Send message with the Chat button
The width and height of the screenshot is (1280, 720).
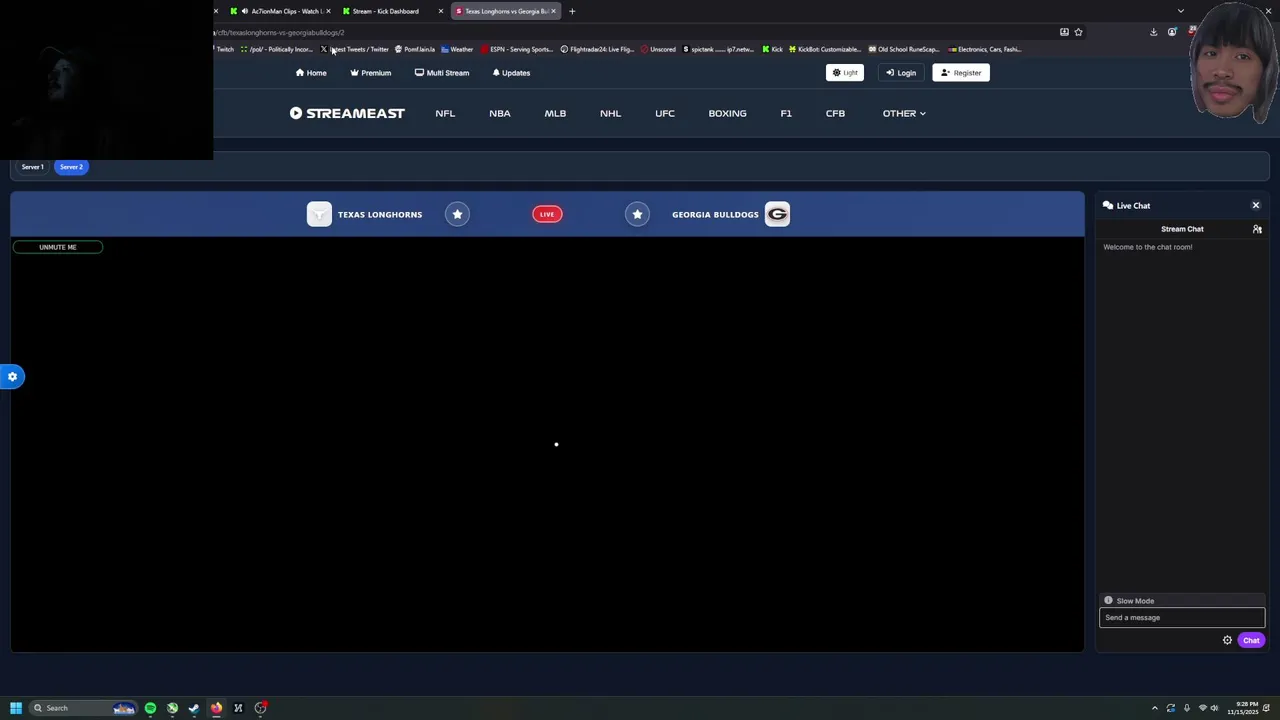[1251, 640]
